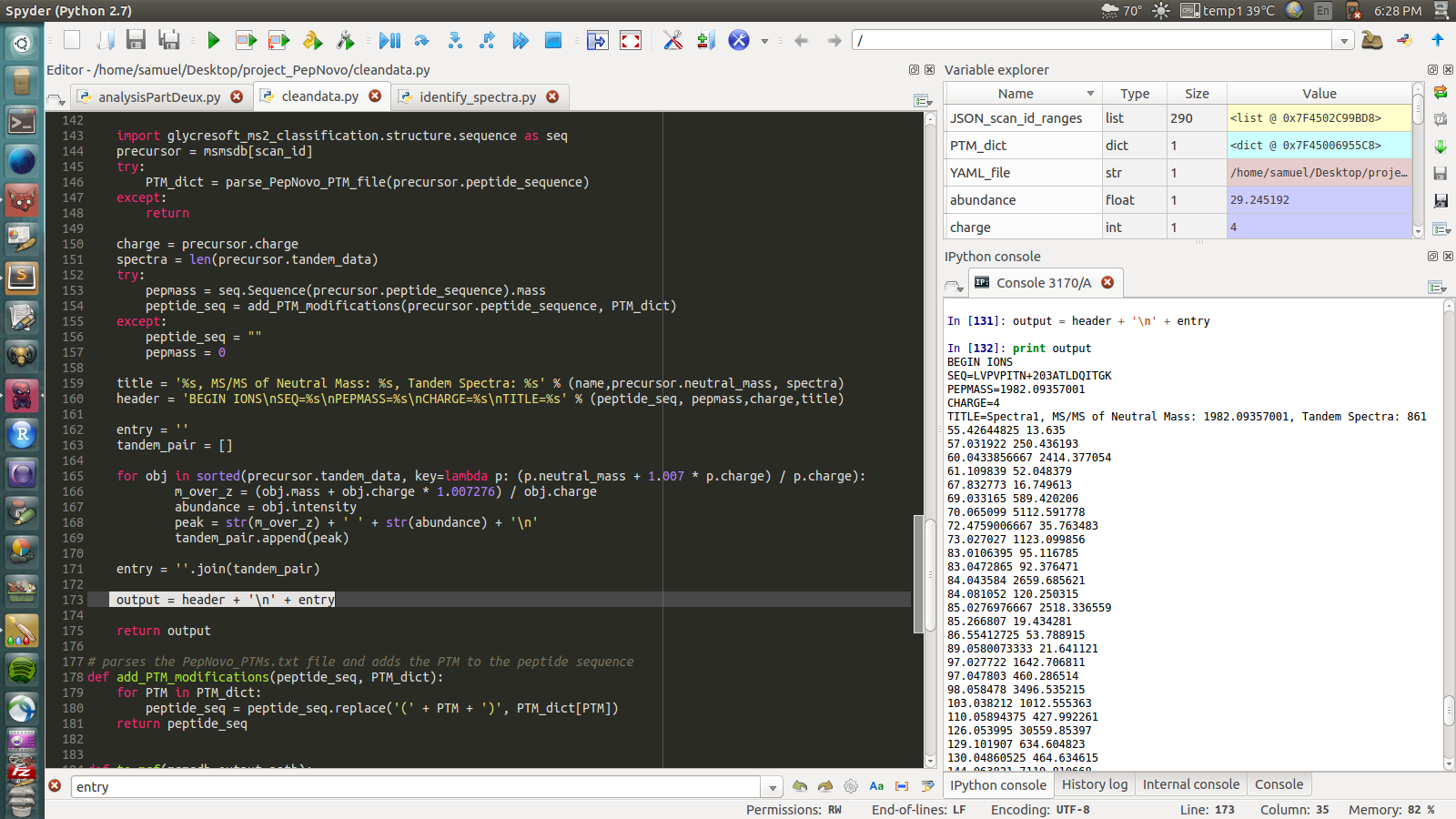Click the IPython console vertical scrollbar
Image resolution: width=1456 pixels, height=819 pixels.
[1449, 535]
